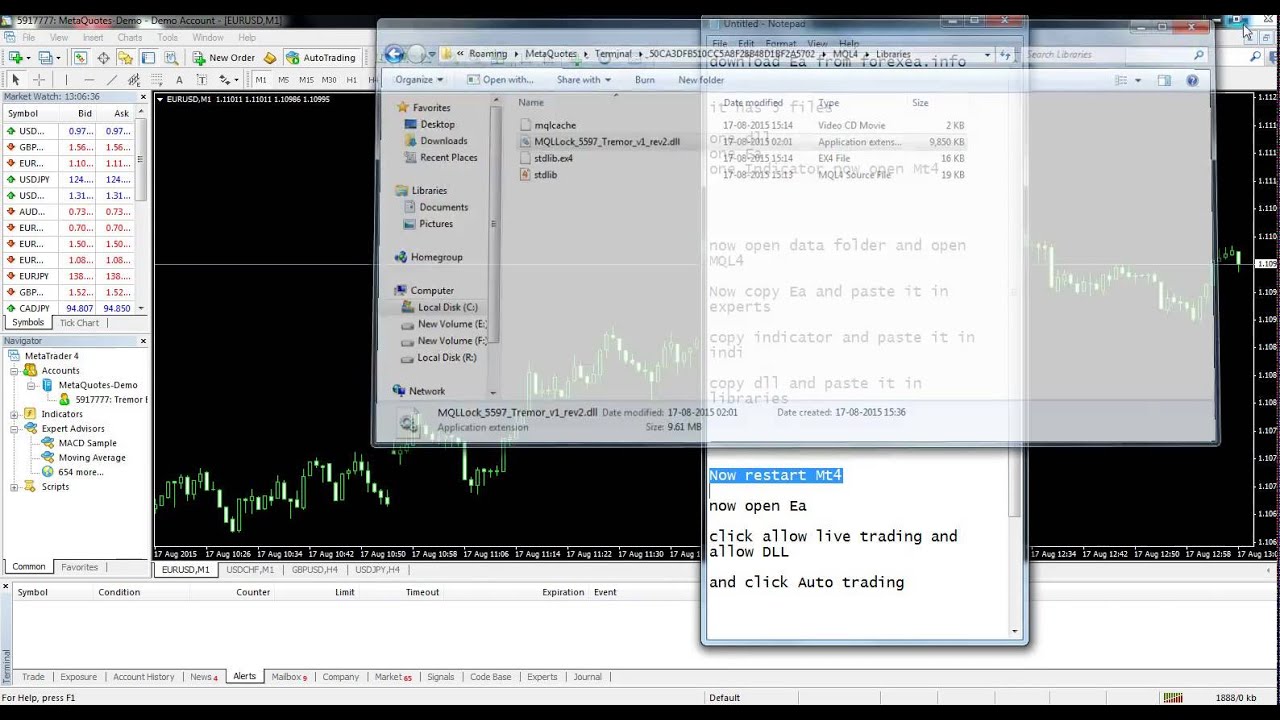1280x720 pixels.
Task: Switch to the Journal terminal tab
Action: pos(587,677)
